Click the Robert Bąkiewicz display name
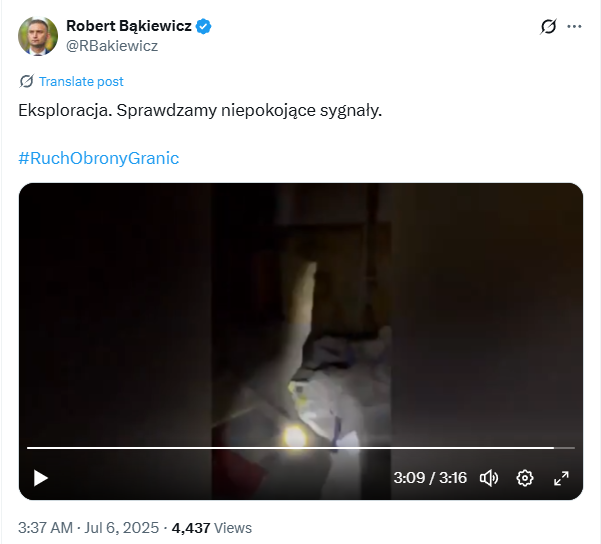This screenshot has width=601, height=544. [x=129, y=26]
